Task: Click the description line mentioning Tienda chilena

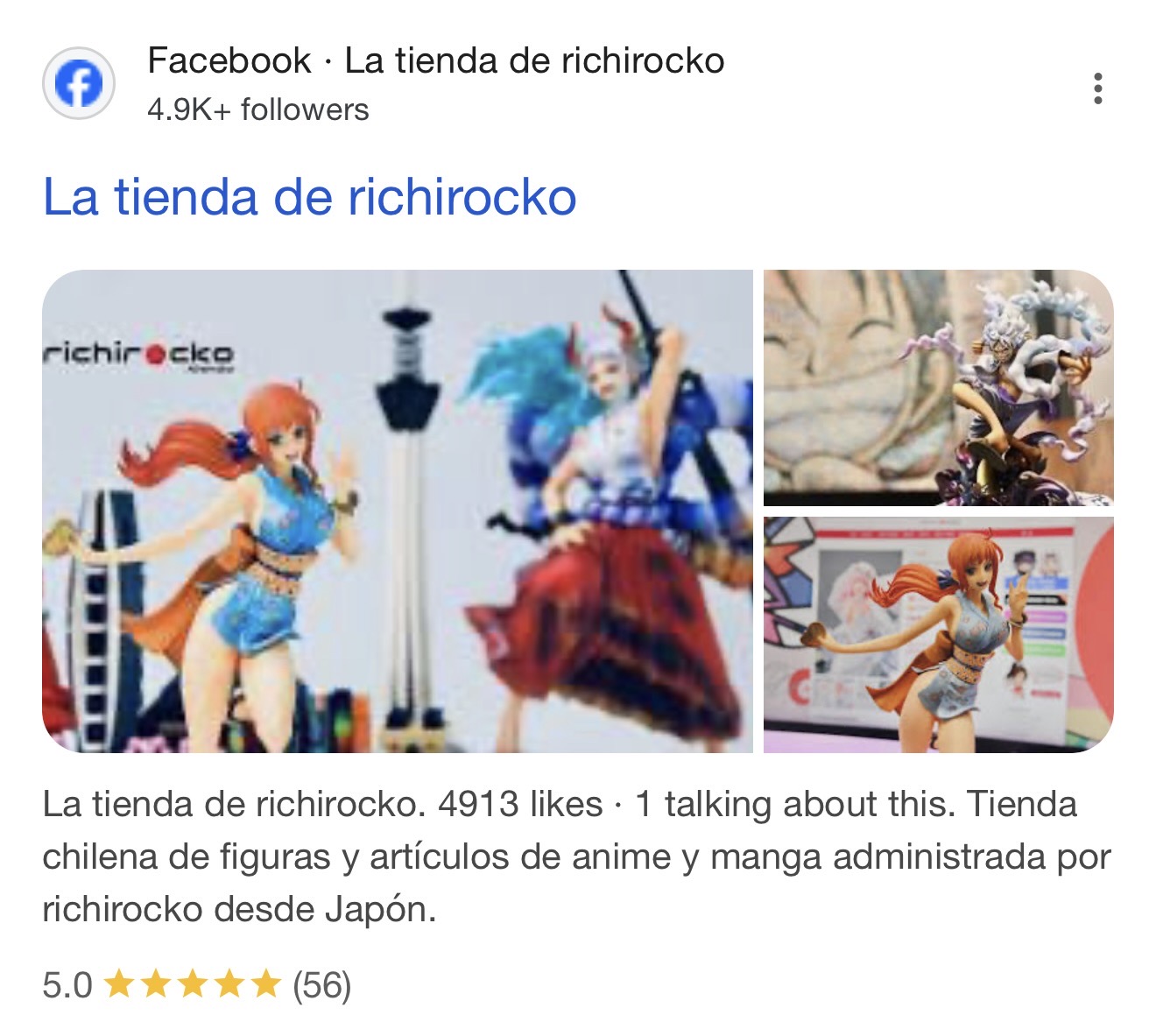Action: coord(576,856)
